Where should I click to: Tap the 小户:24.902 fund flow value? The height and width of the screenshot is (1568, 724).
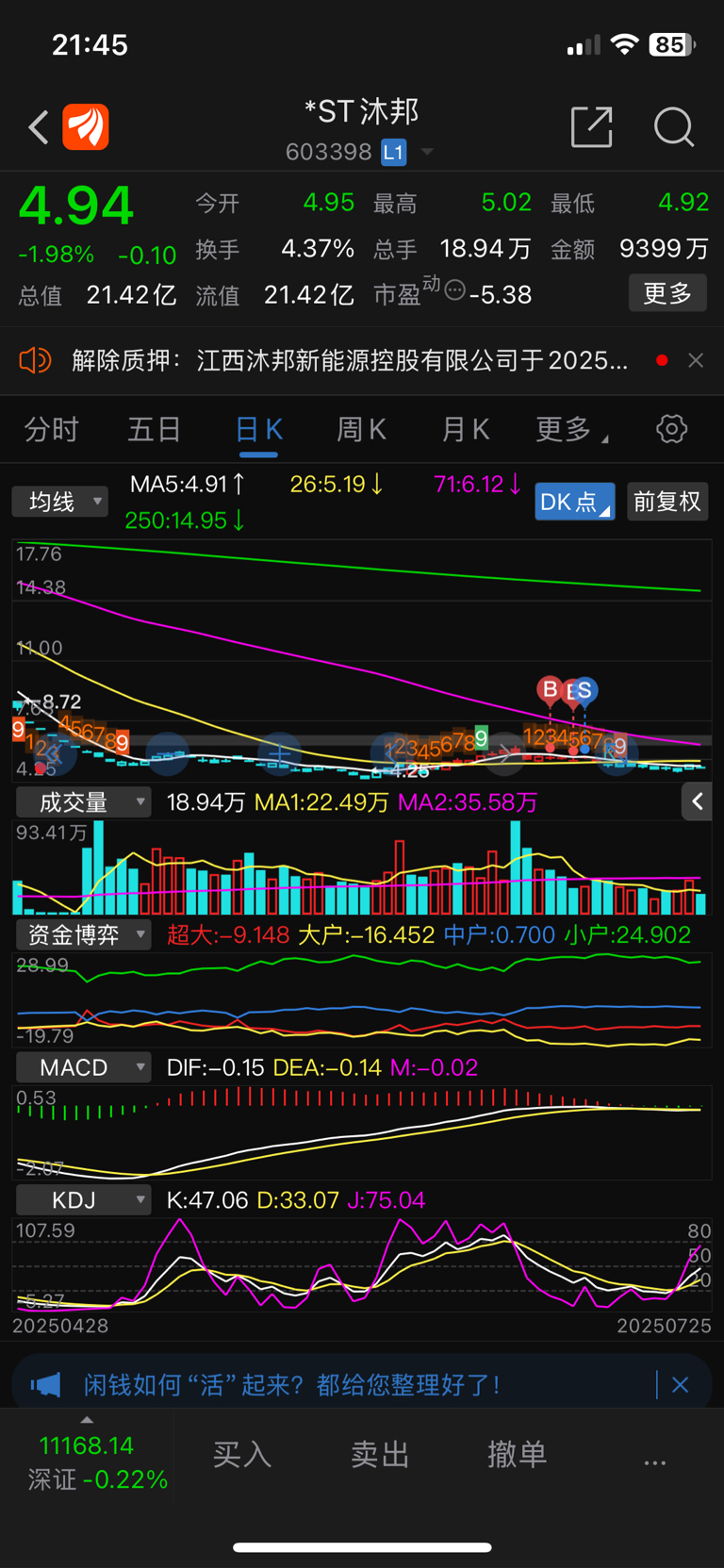628,934
